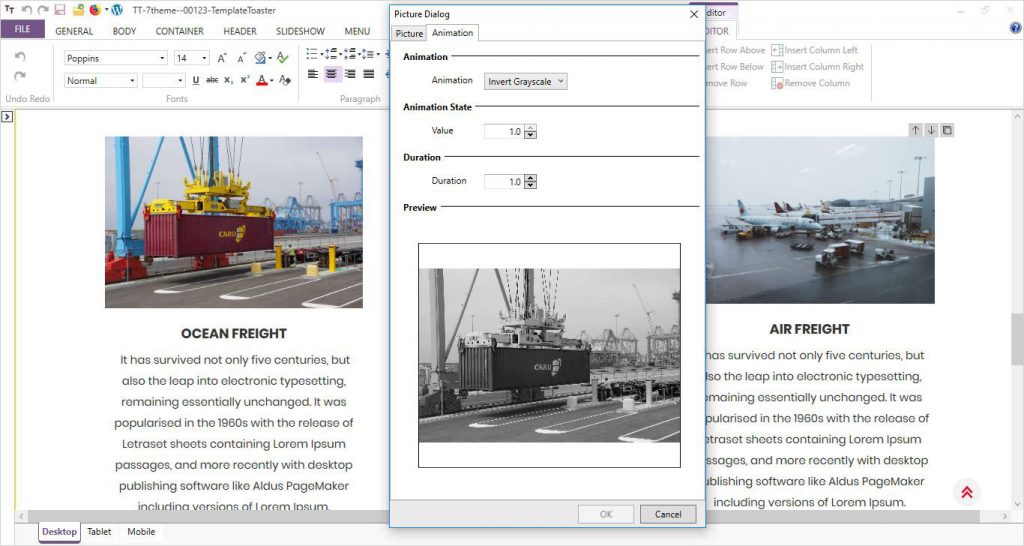
Task: Click the WordPress icon in title bar
Action: [x=117, y=10]
